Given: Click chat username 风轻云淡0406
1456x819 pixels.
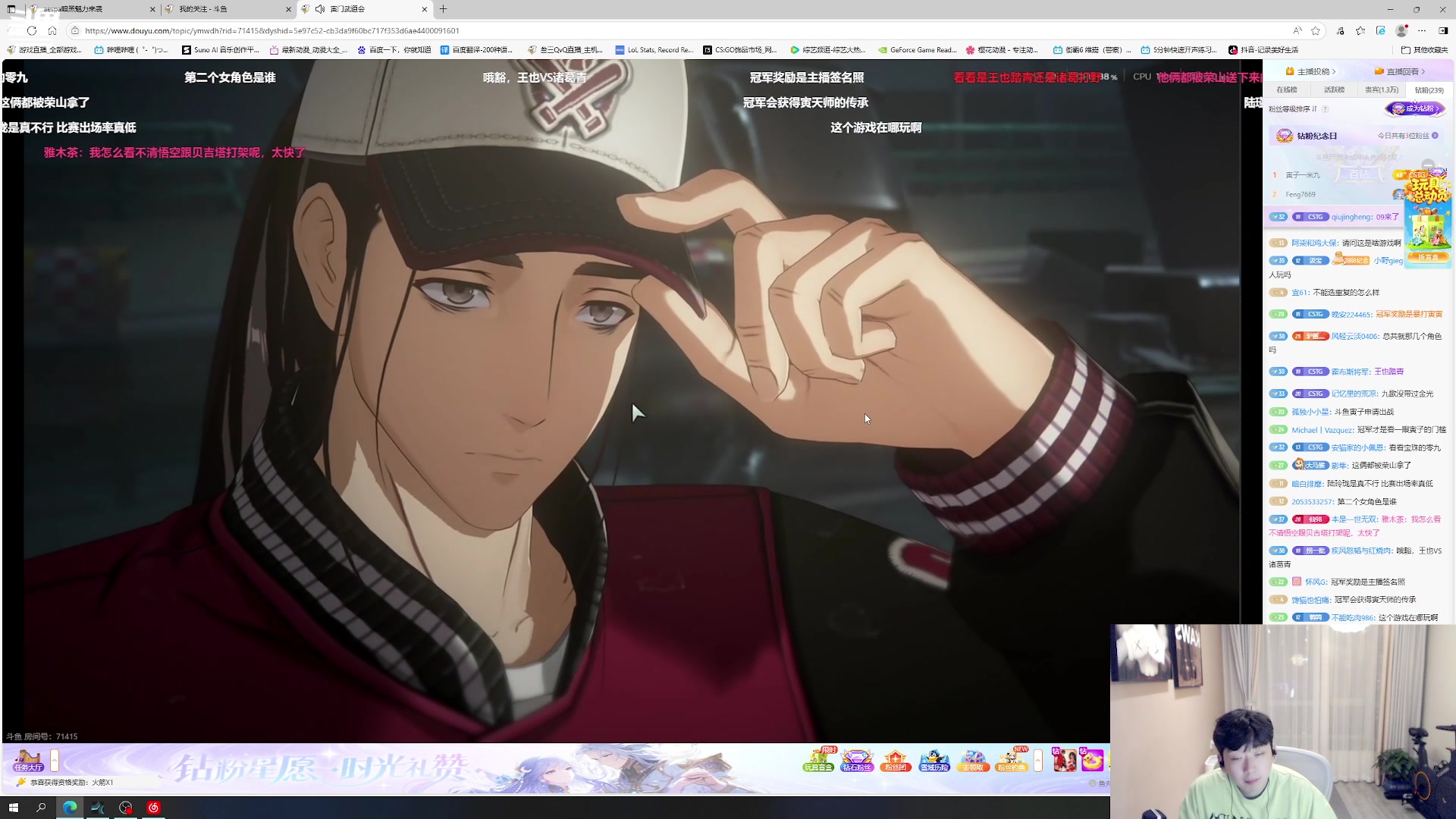Looking at the screenshot, I should [x=1355, y=336].
